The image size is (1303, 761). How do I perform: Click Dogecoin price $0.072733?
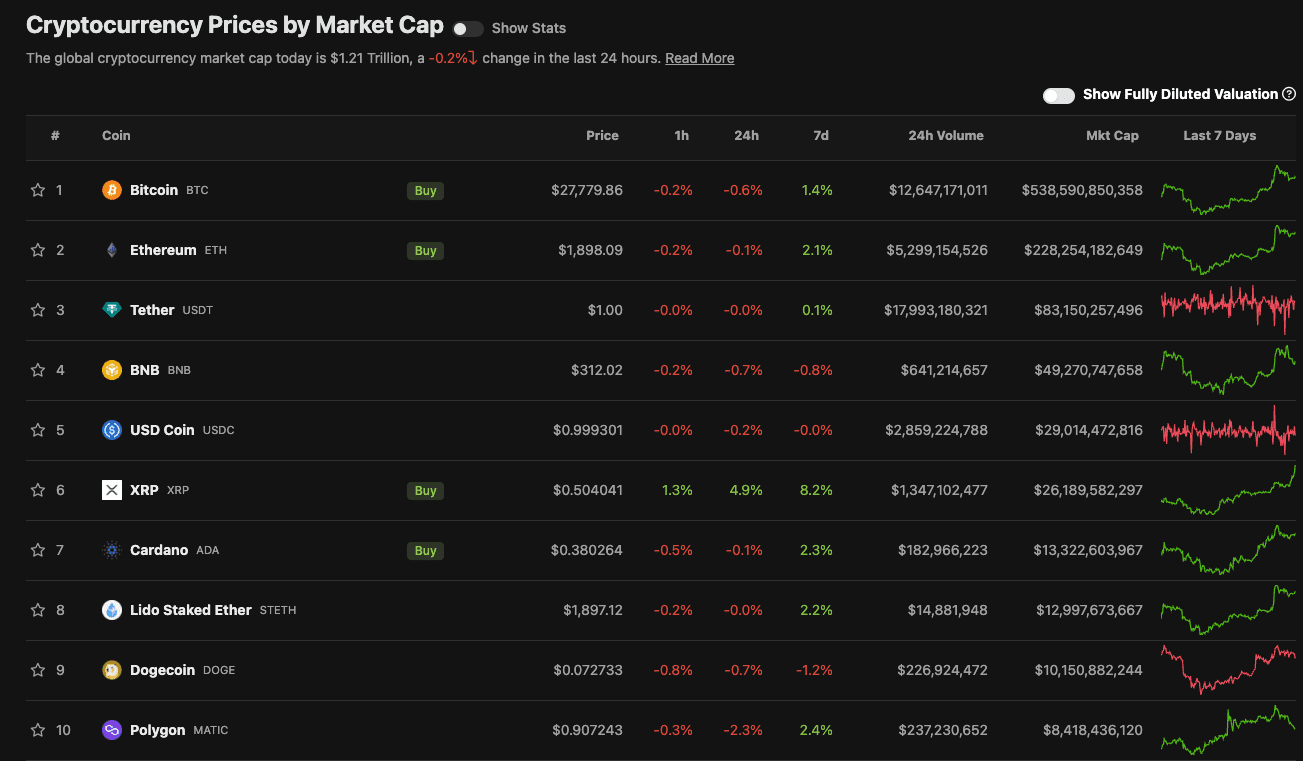point(588,670)
